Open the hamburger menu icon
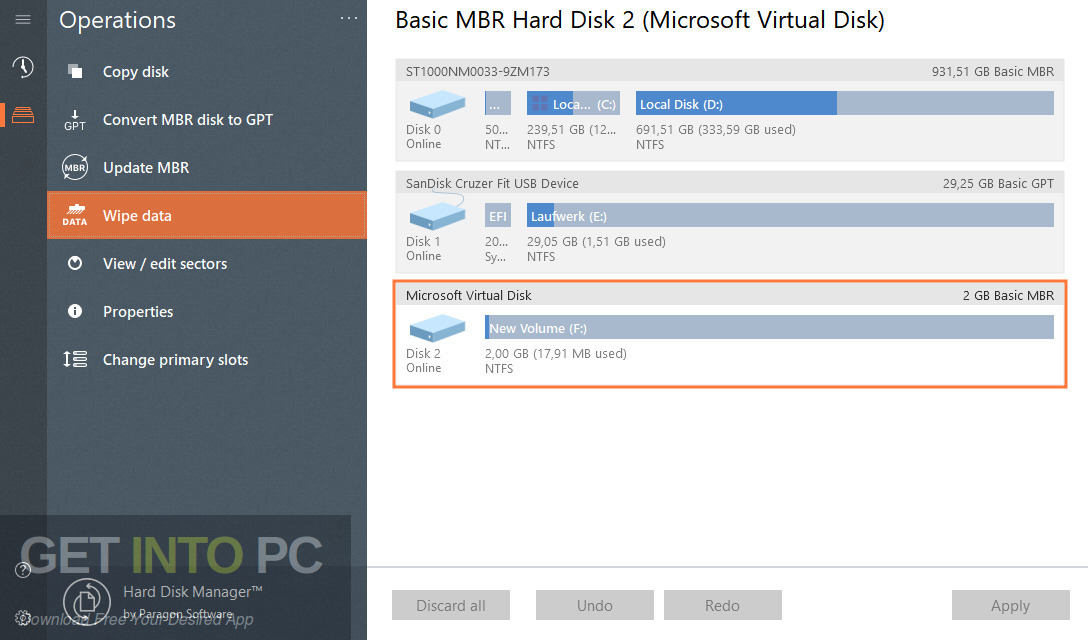1088x640 pixels. pos(23,19)
